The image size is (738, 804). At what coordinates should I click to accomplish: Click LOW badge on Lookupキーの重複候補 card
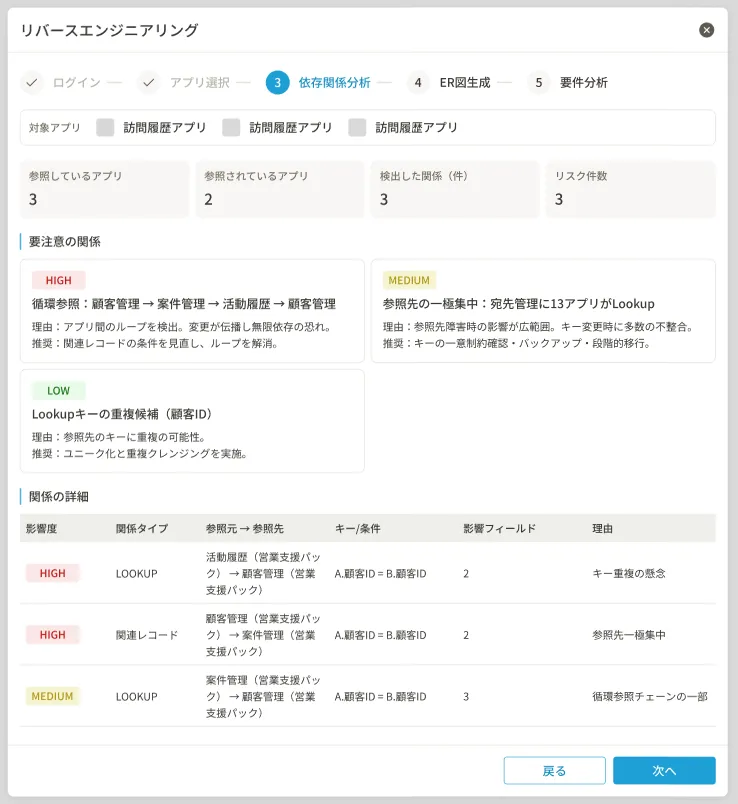tap(59, 391)
